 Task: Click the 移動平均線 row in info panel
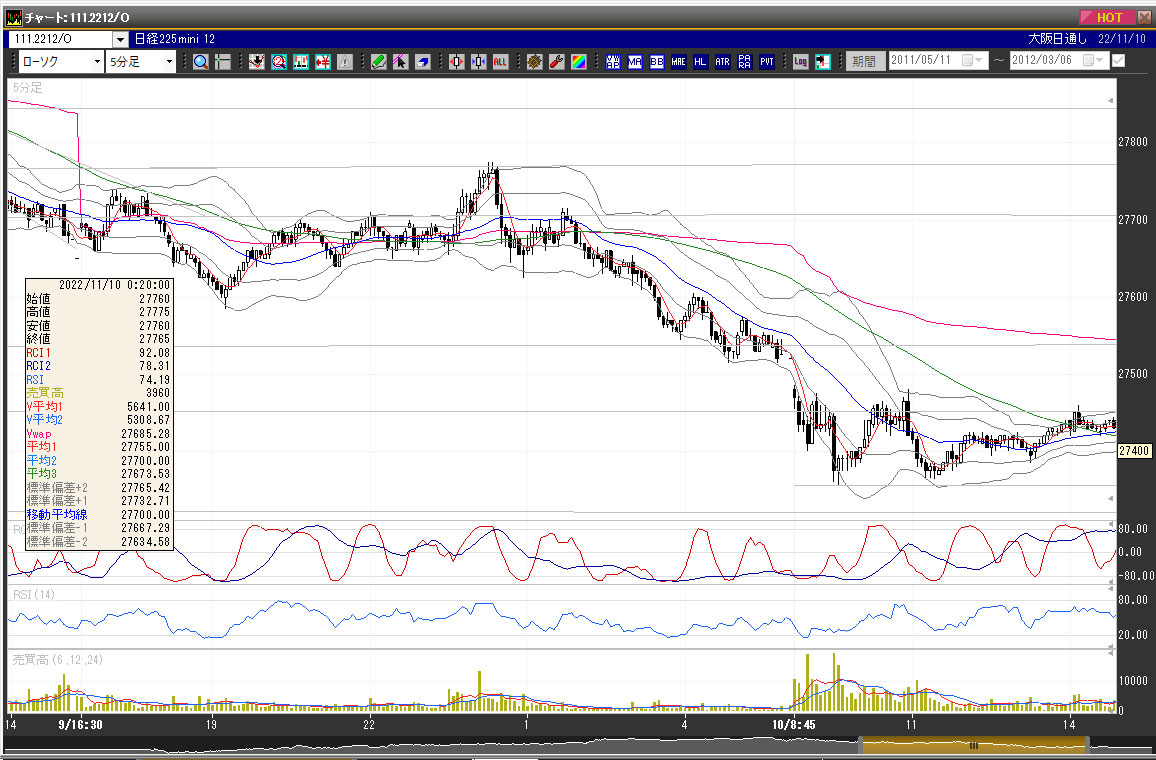click(x=99, y=515)
